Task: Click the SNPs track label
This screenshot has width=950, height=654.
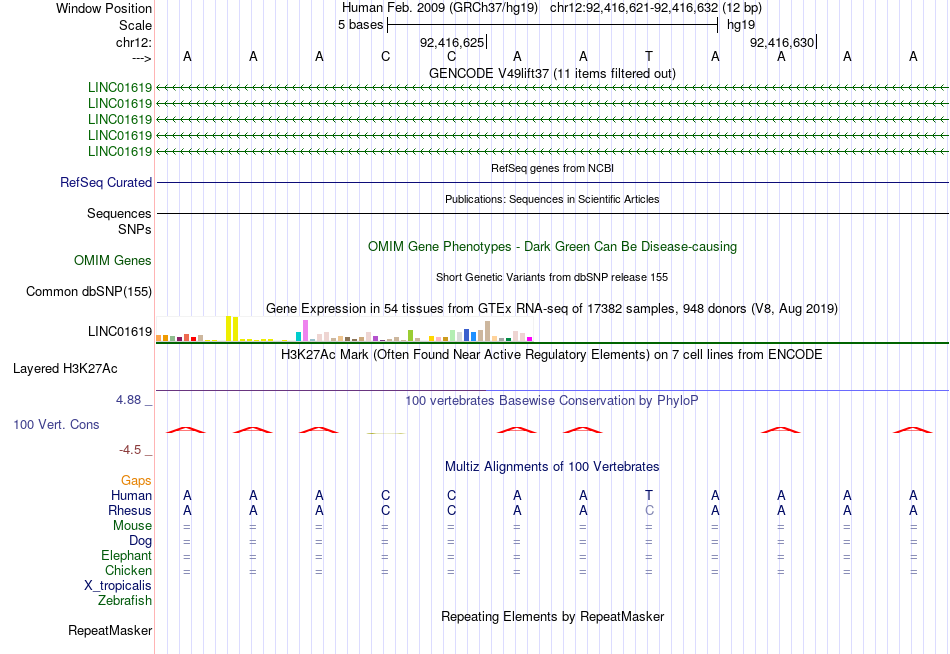Action: (135, 229)
